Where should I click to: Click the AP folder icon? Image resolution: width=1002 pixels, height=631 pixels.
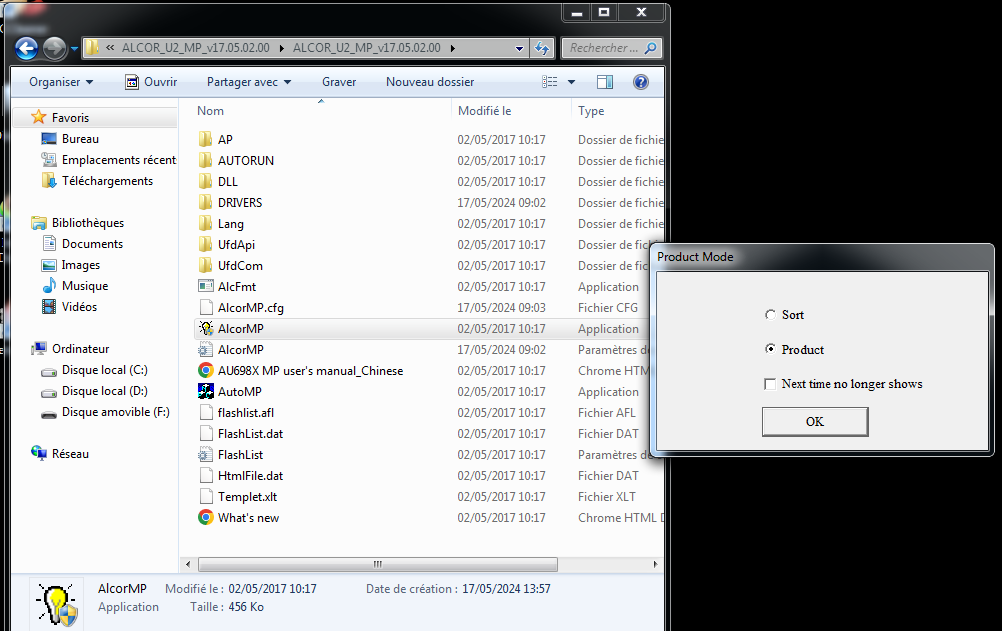(x=206, y=139)
